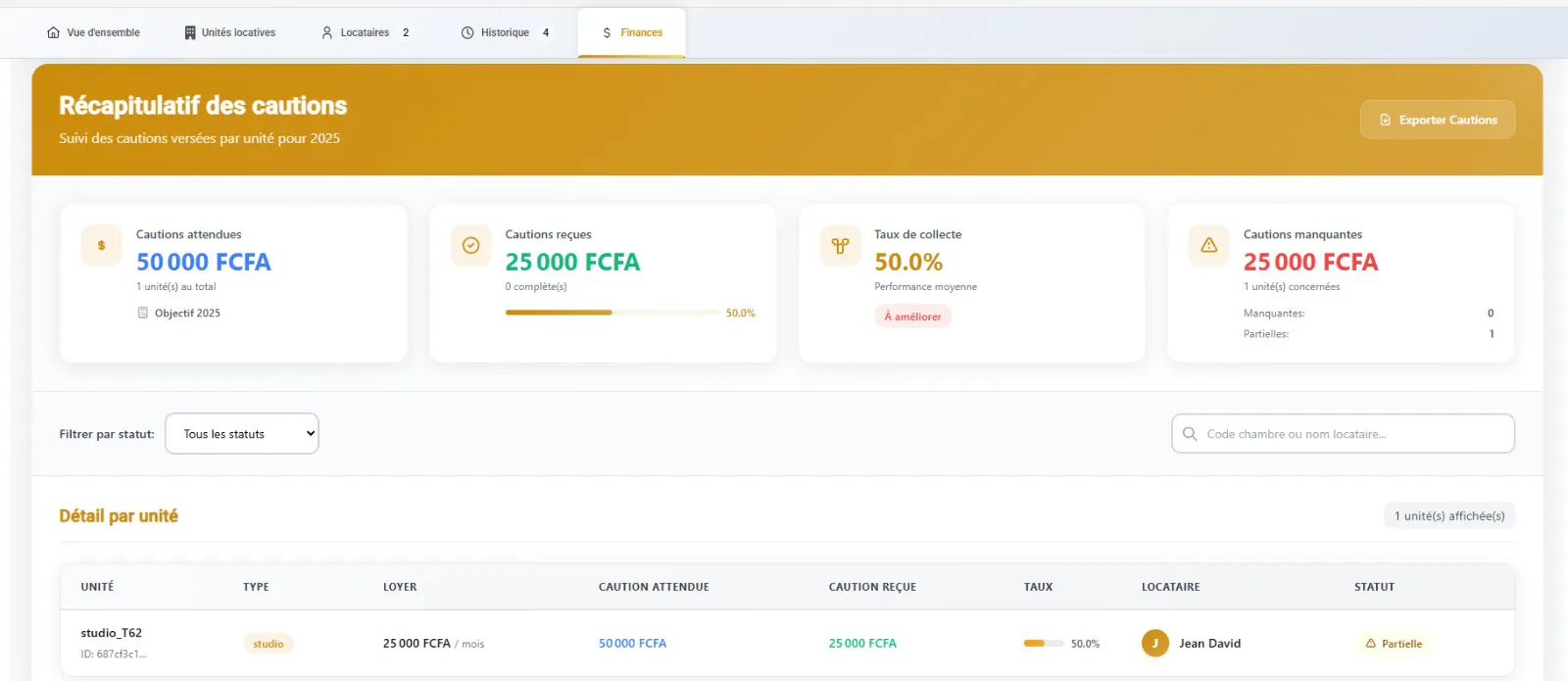Click the CAUTION ATTENDUE column header
Screen dimensions: 1568x681
coord(654,587)
